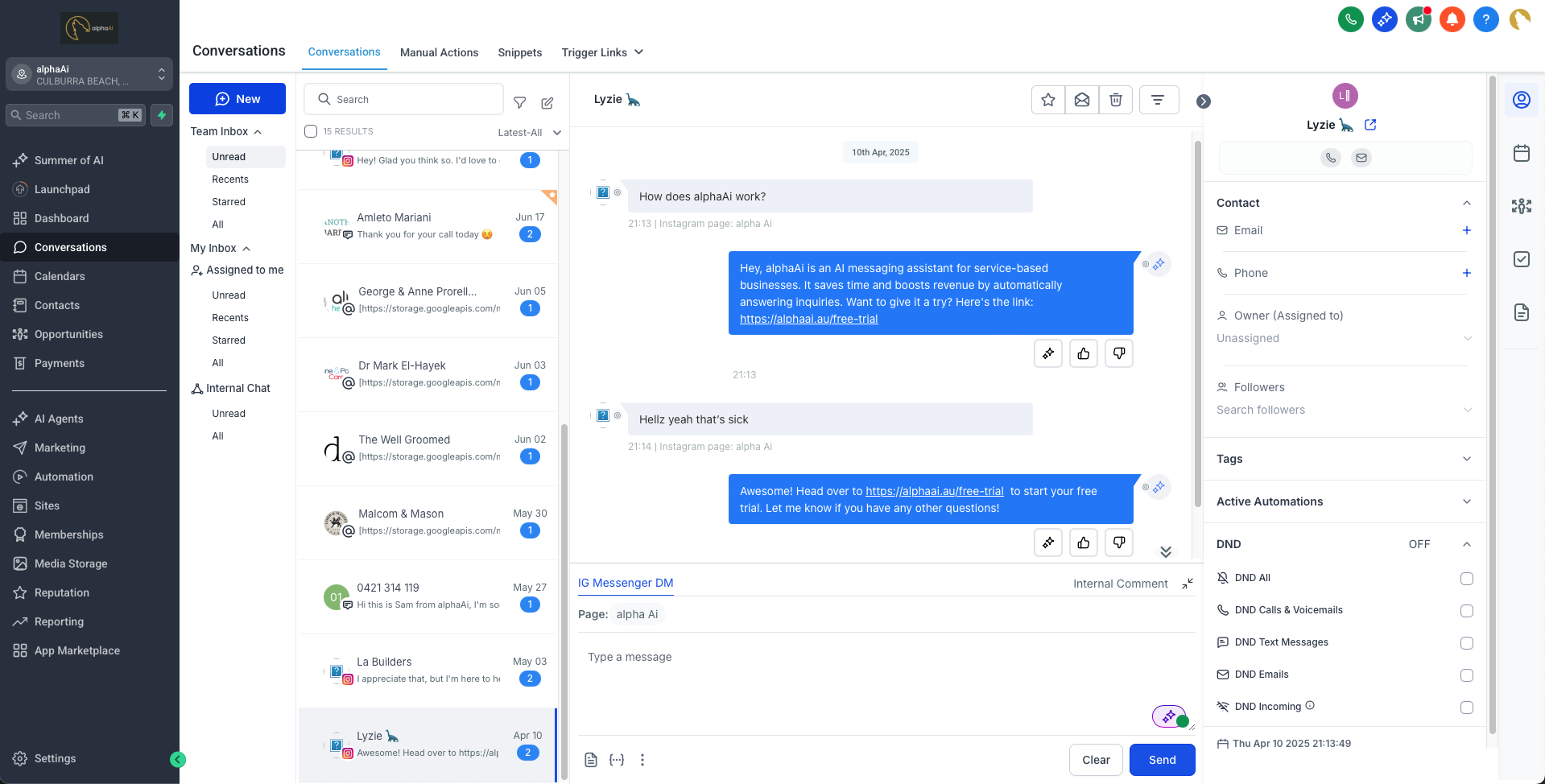Jump to latest message double-chevron
This screenshot has width=1545, height=784.
[1165, 552]
